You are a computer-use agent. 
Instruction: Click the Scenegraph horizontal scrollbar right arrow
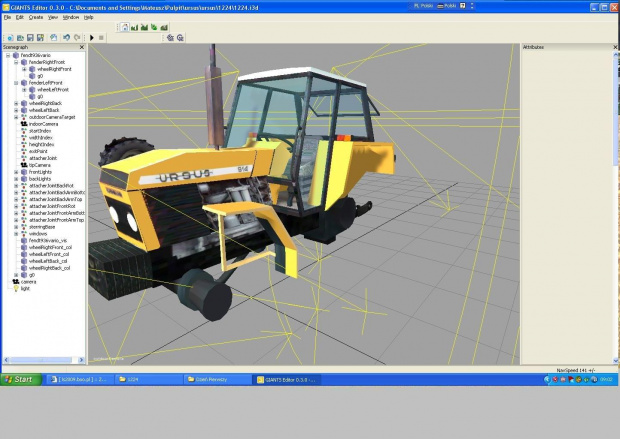point(81,360)
